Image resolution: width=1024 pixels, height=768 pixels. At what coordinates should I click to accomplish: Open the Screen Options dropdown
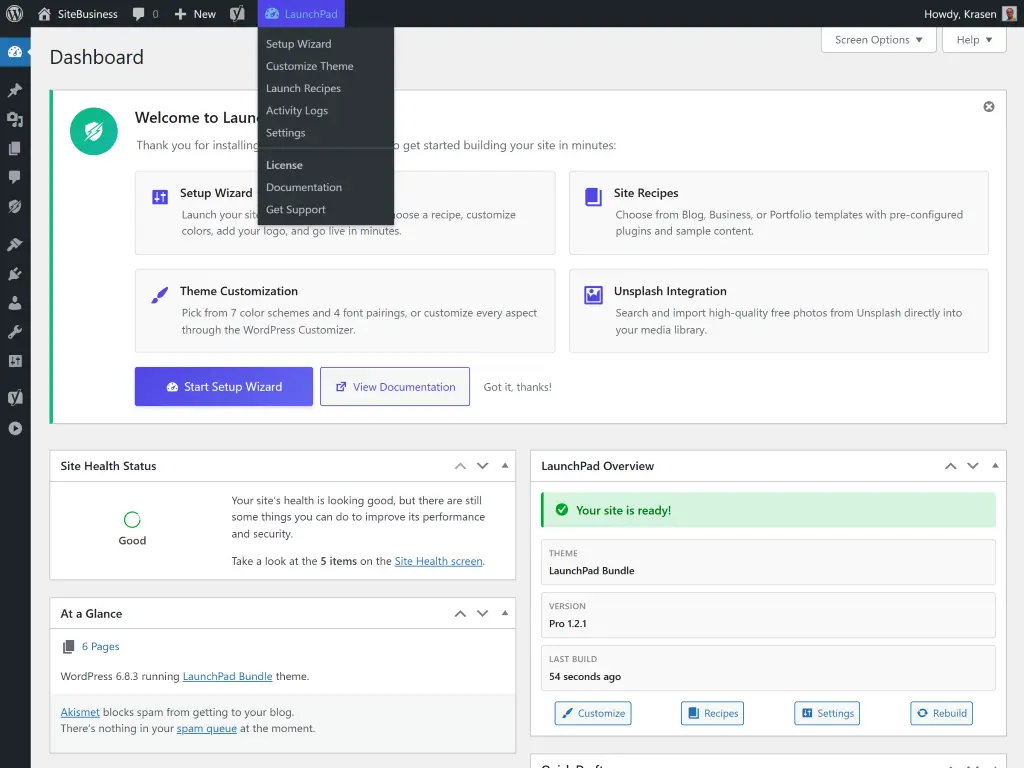(878, 40)
